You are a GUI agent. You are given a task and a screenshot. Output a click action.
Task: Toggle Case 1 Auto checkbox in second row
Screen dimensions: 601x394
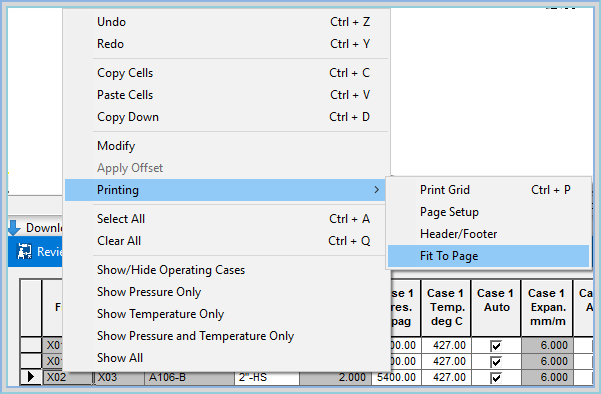[496, 361]
